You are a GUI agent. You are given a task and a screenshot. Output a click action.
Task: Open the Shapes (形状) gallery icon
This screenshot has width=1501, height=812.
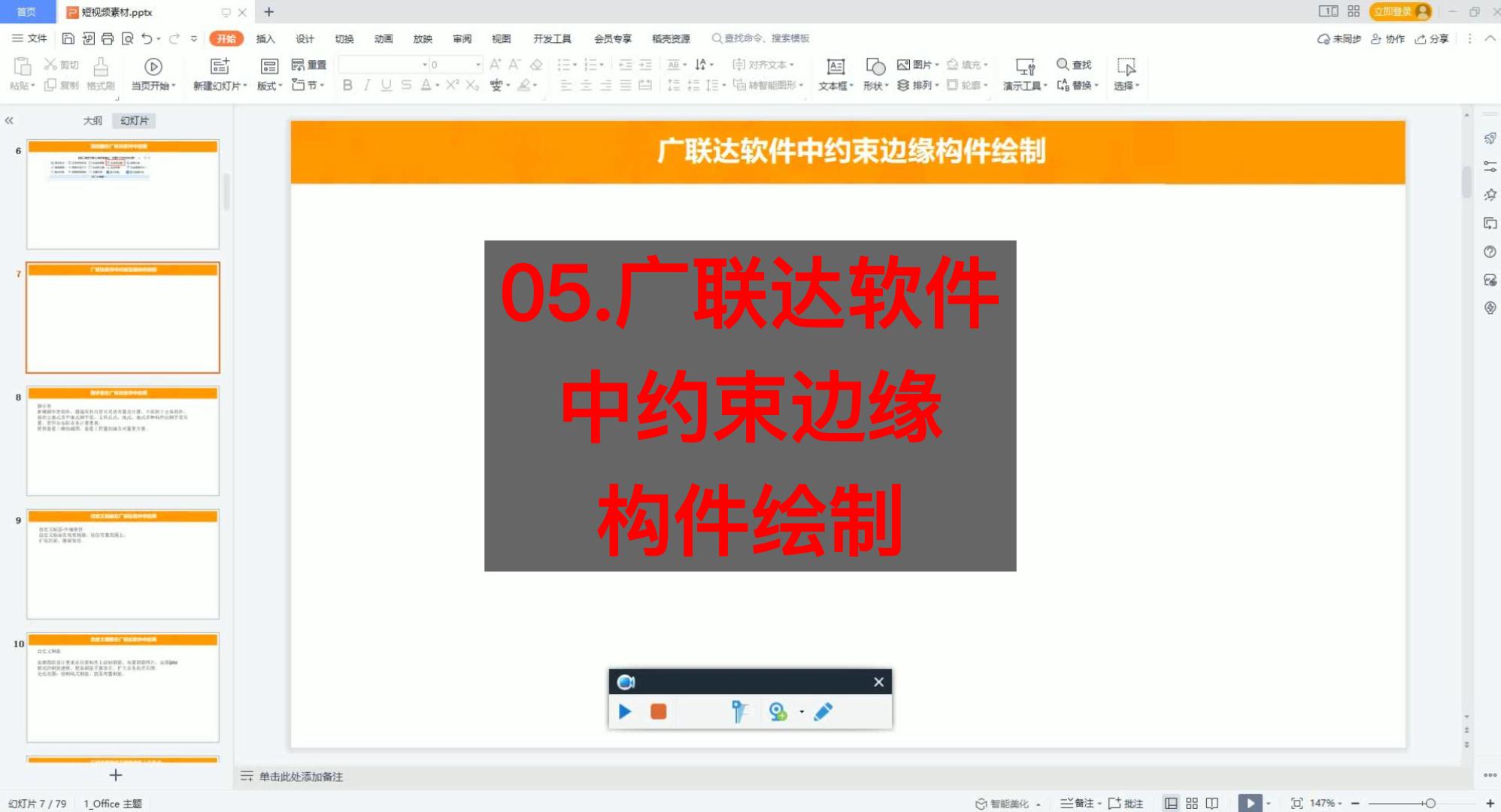point(875,66)
